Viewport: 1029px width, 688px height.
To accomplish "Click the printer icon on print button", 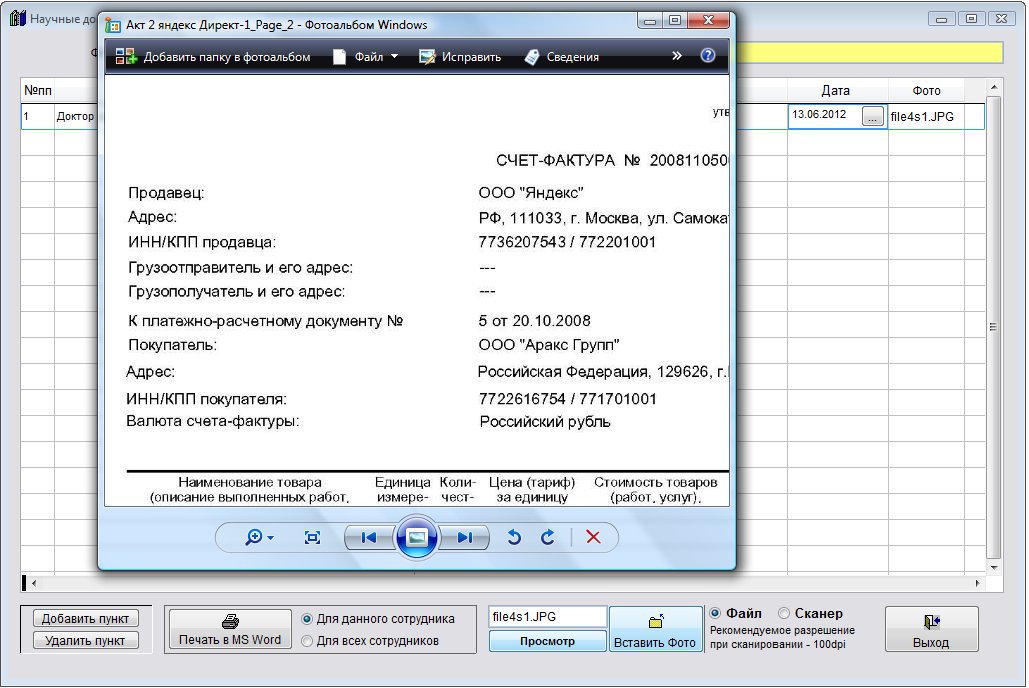I will (230, 620).
